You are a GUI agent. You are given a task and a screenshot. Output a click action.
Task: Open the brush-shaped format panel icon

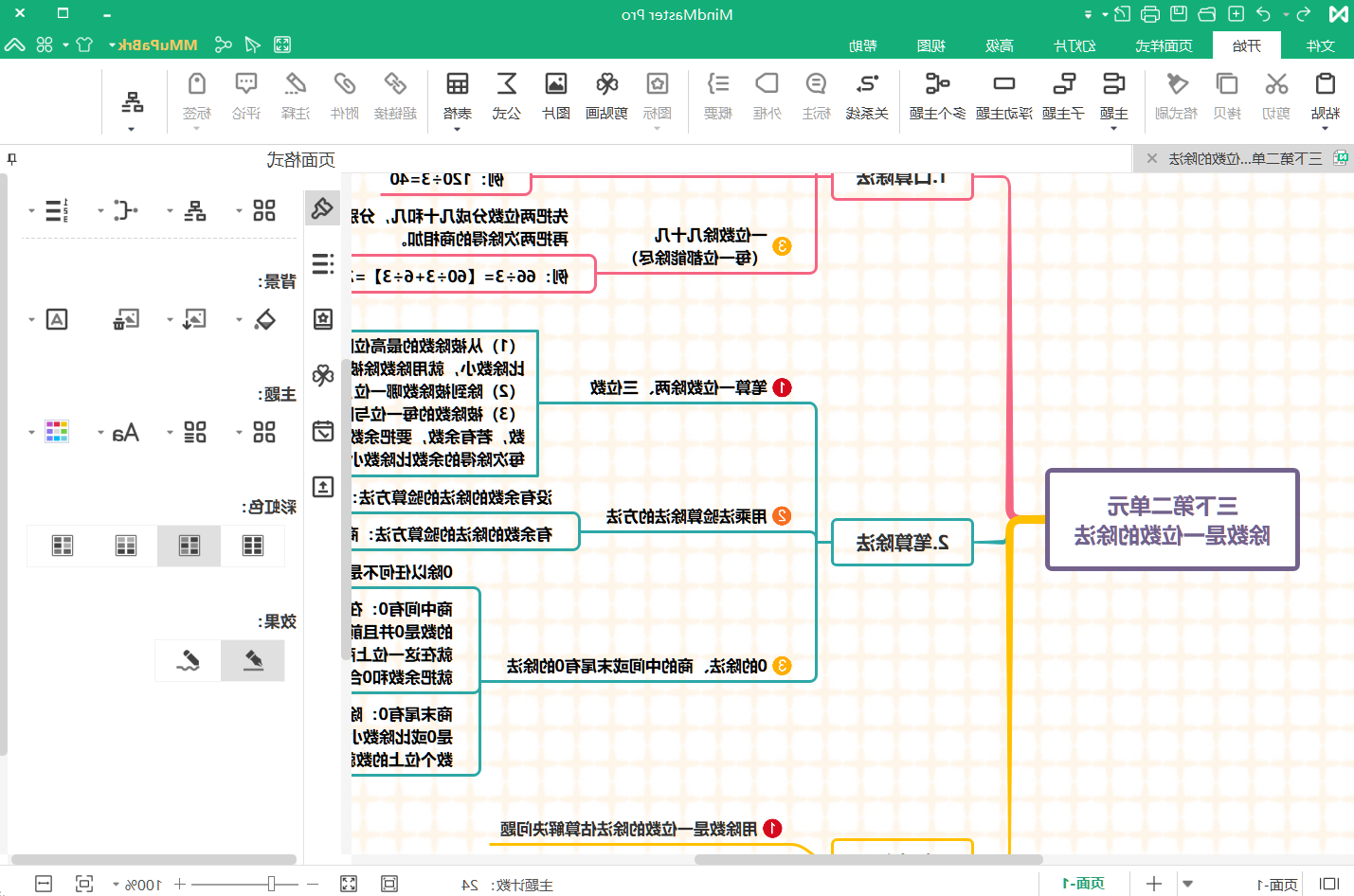coord(323,207)
